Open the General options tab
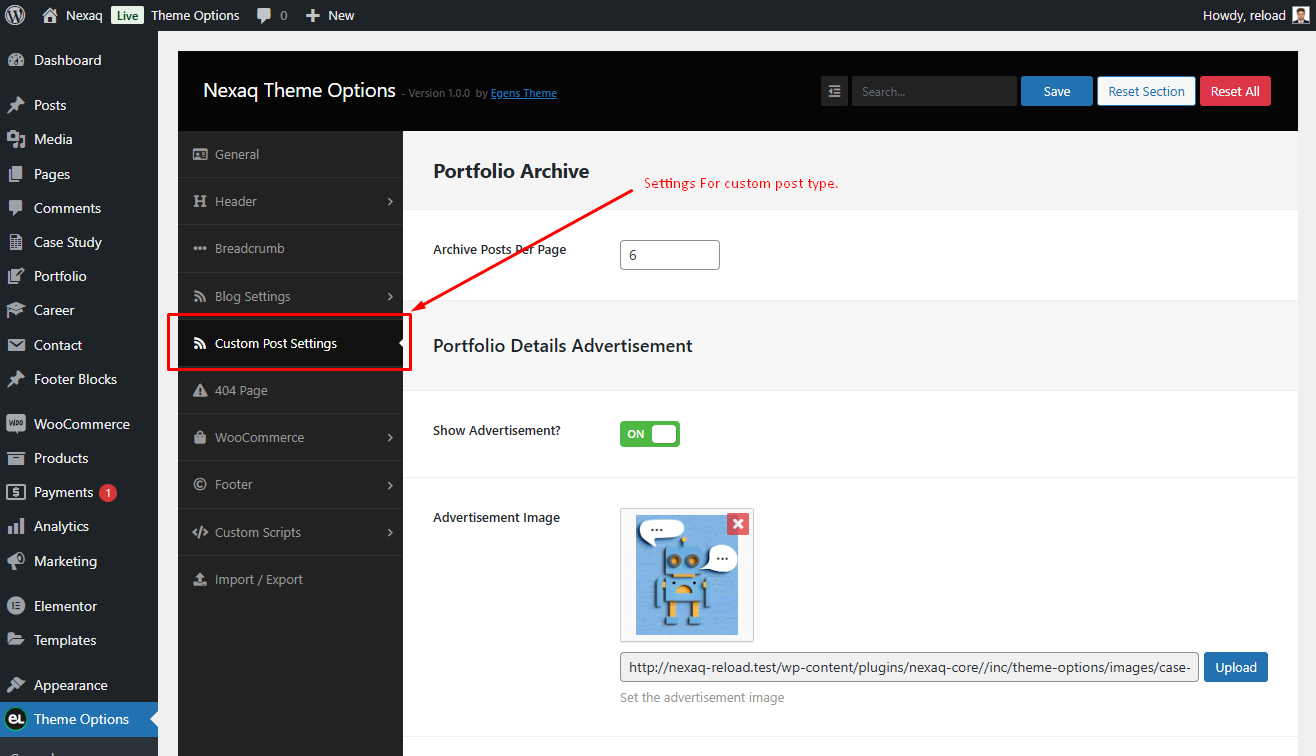1316x756 pixels. (x=290, y=154)
